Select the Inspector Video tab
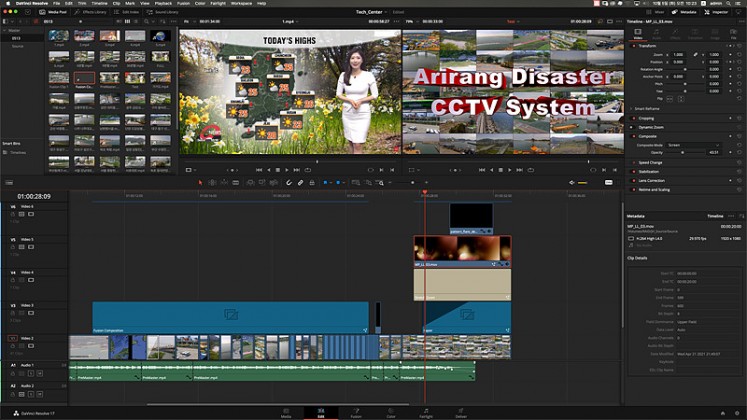This screenshot has height=420, width=747. [x=637, y=33]
